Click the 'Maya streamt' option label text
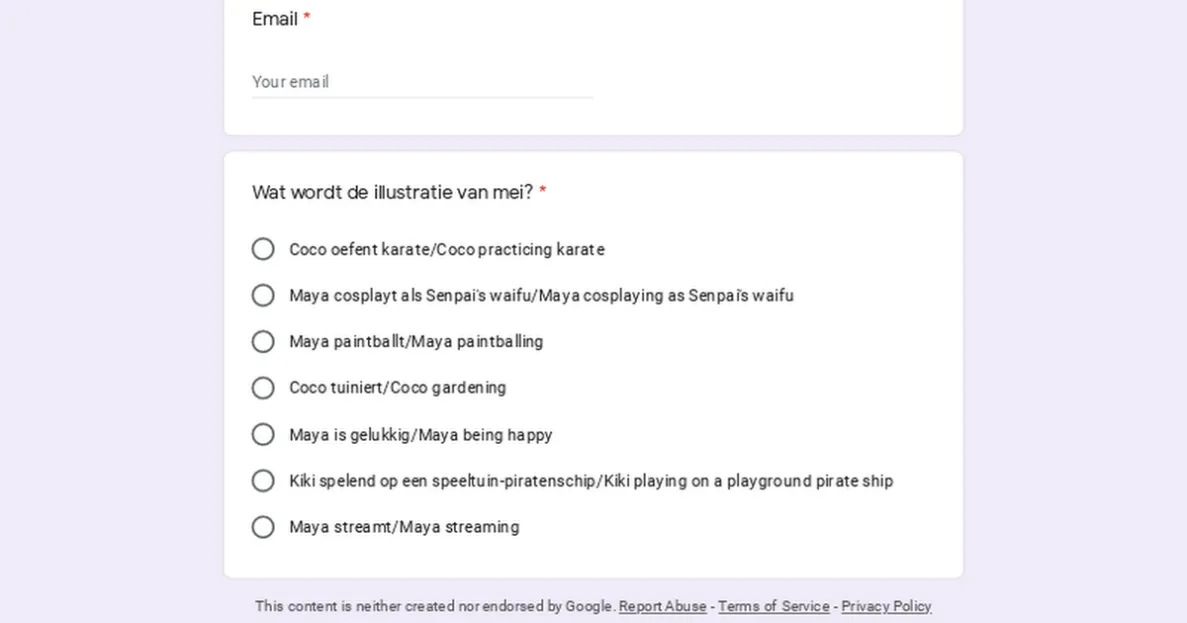This screenshot has height=623, width=1187. click(x=404, y=527)
